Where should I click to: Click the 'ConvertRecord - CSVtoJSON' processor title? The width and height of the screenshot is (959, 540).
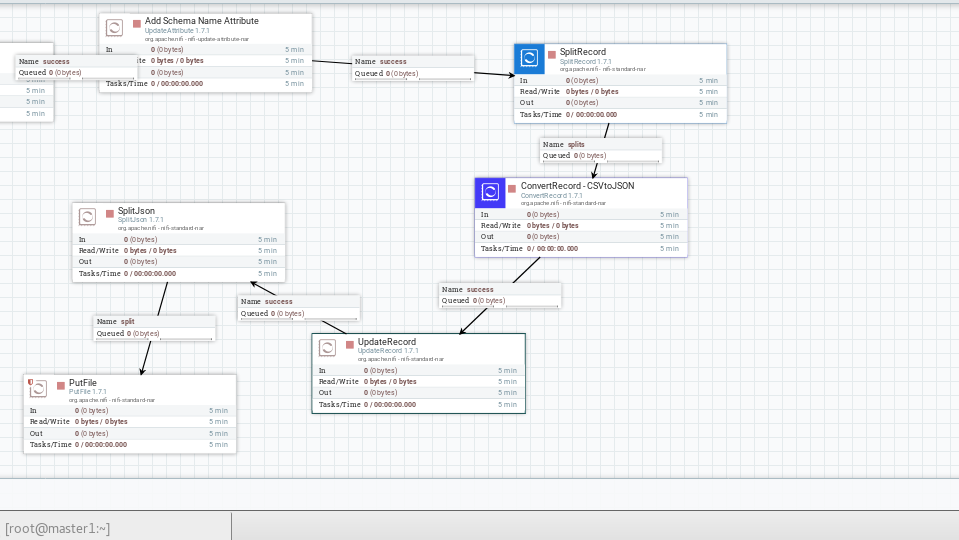(x=577, y=186)
